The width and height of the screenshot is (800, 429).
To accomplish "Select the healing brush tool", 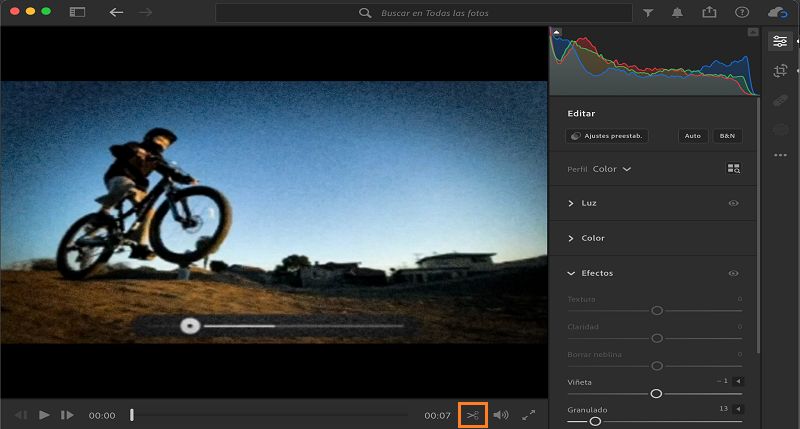I will 780,100.
